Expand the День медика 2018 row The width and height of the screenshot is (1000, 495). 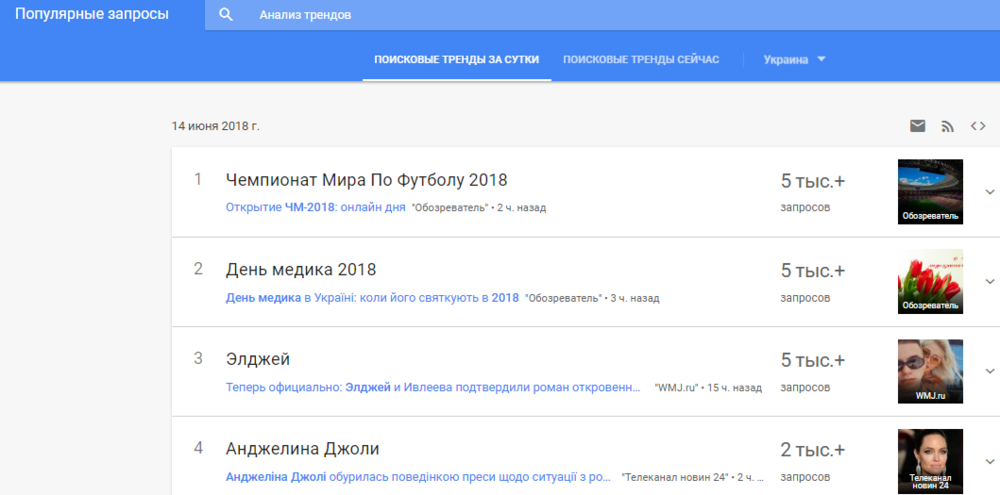pos(990,282)
